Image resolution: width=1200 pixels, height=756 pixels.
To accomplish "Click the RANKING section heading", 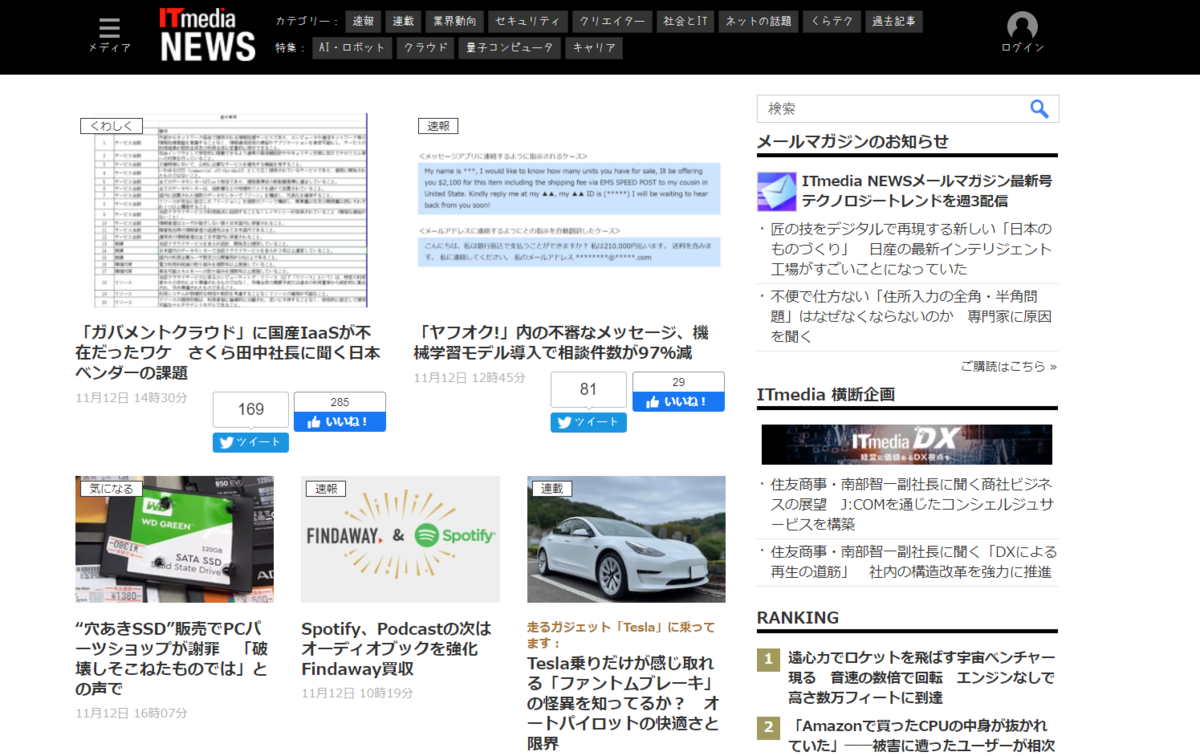I will (x=798, y=618).
